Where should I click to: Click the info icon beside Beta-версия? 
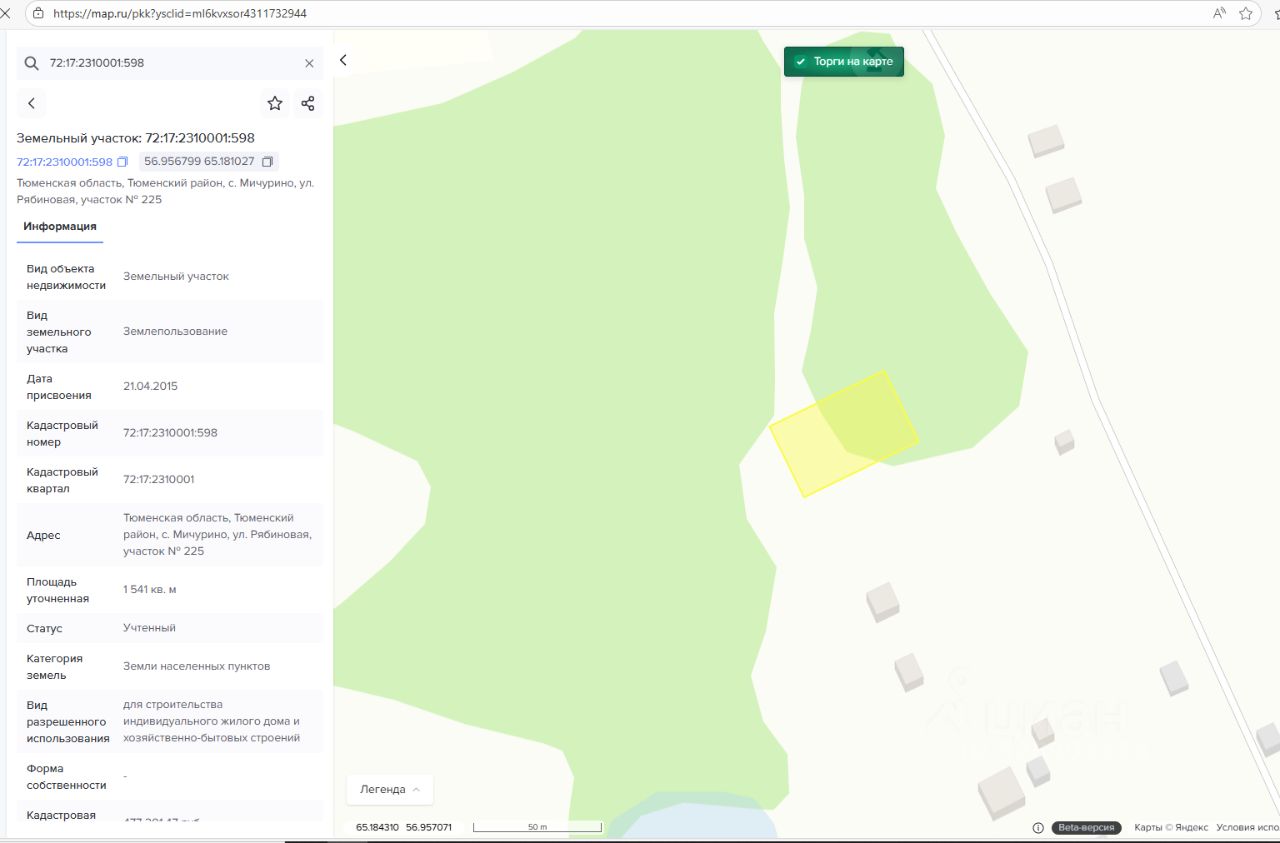click(1038, 828)
